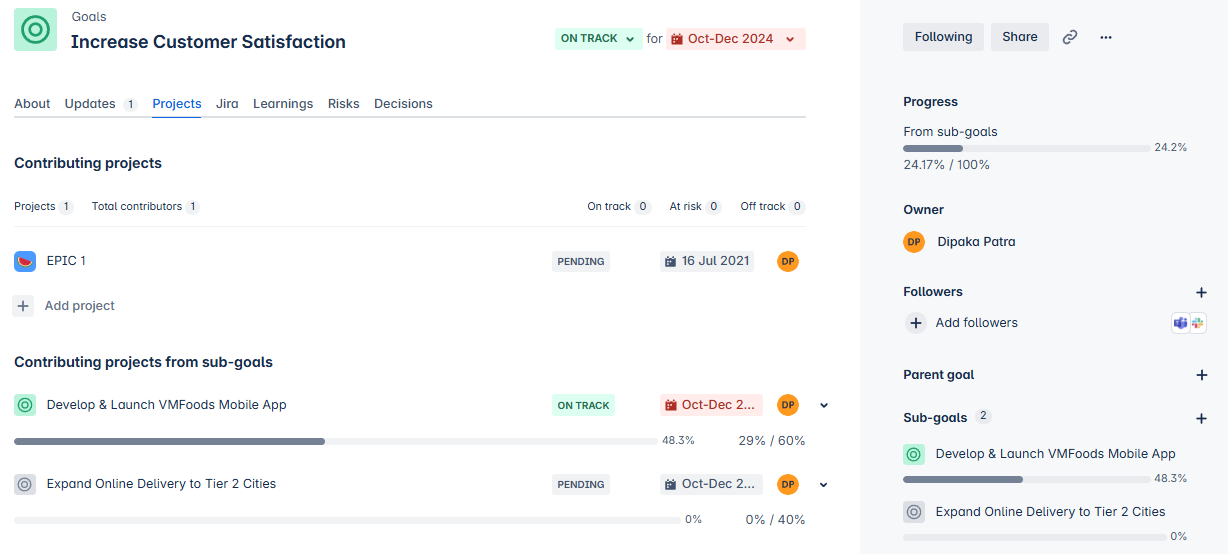
Task: Click the plus icon next to Add project
Action: tap(23, 306)
